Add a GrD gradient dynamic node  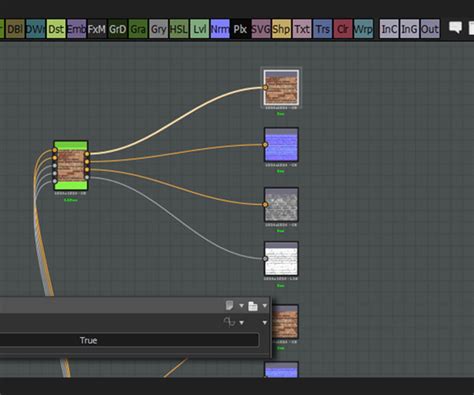(117, 29)
